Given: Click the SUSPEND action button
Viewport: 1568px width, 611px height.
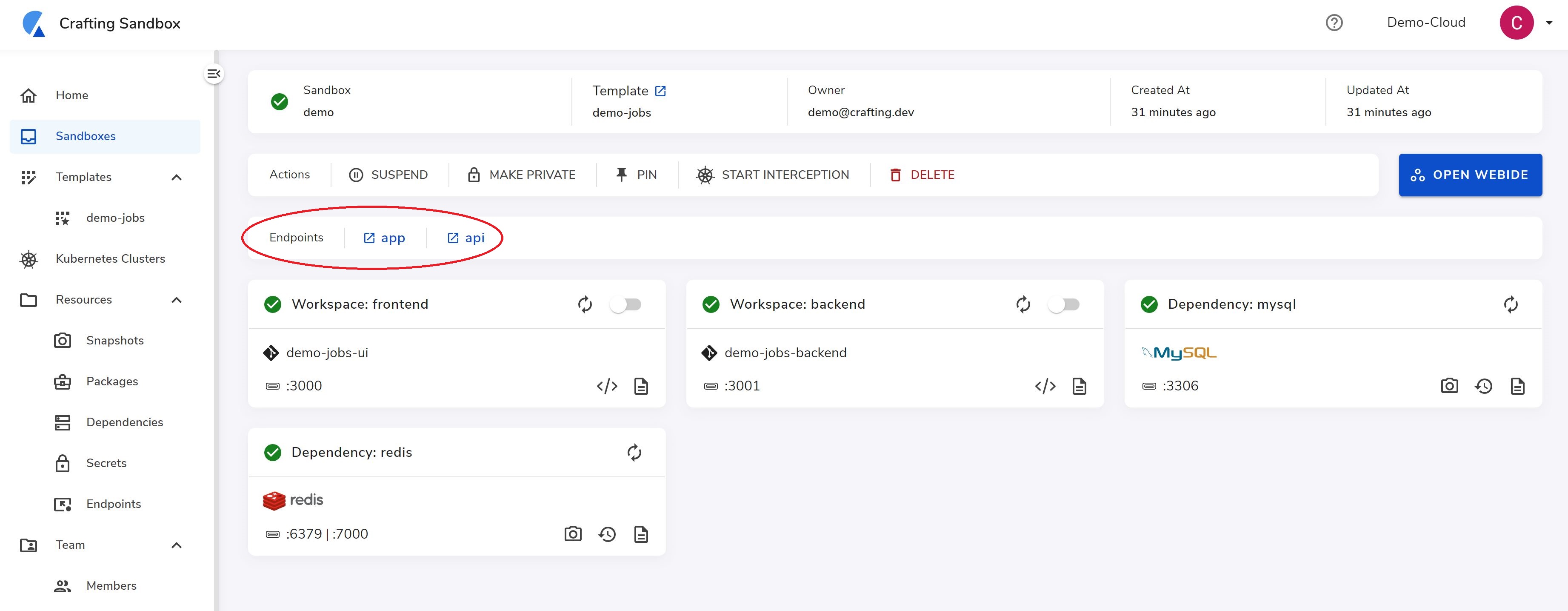Looking at the screenshot, I should 388,175.
